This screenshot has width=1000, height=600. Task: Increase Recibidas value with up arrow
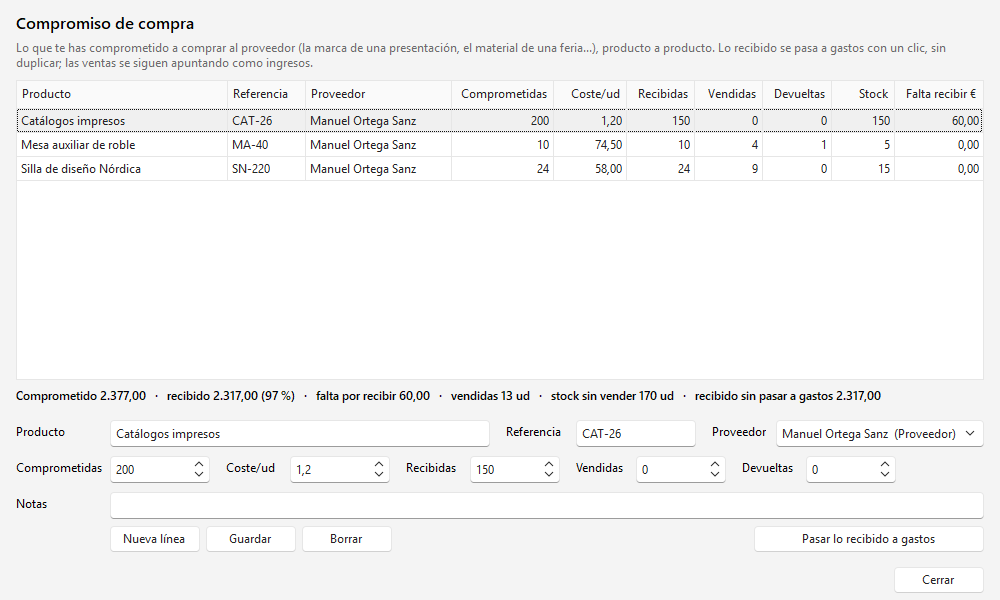pos(549,464)
